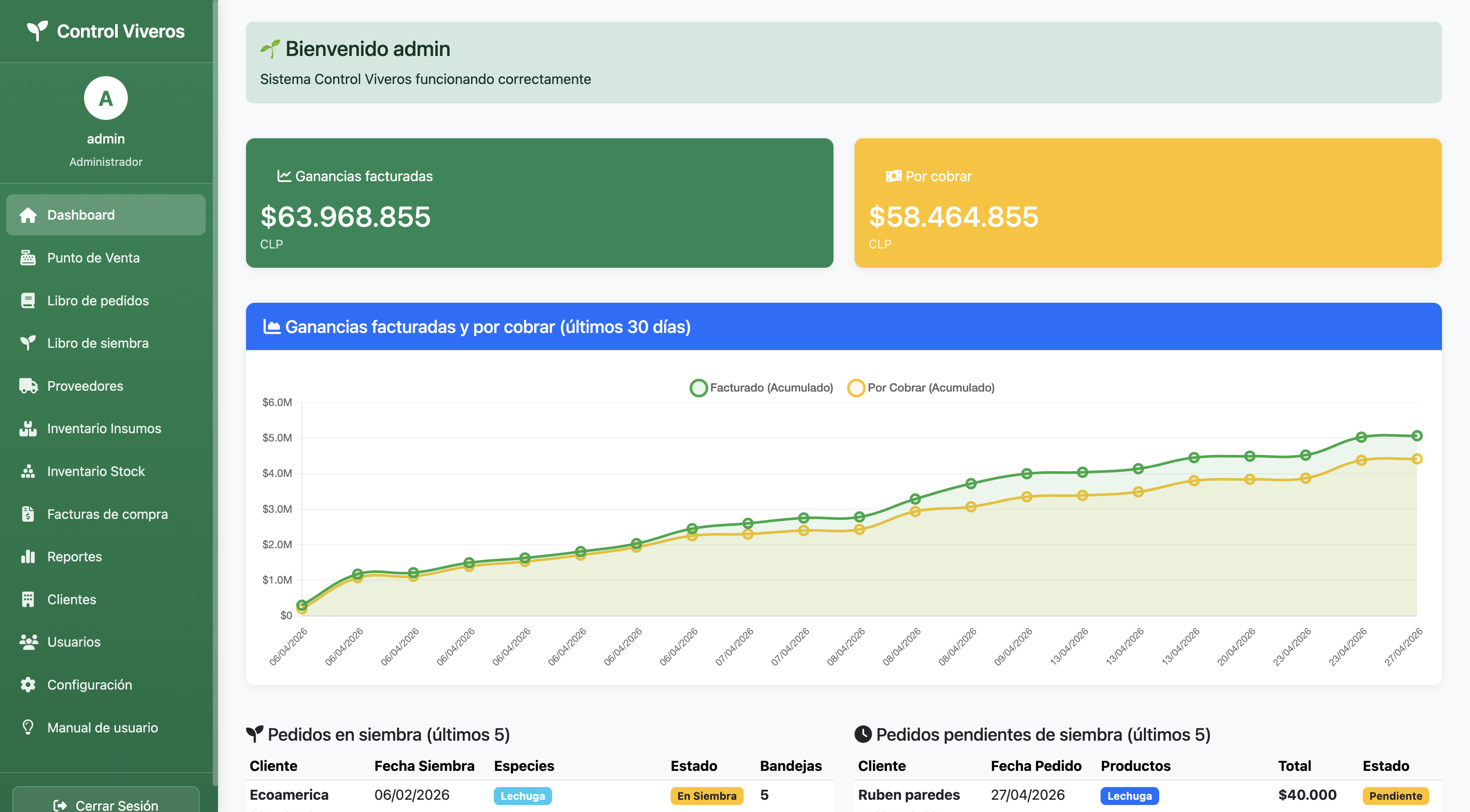The width and height of the screenshot is (1470, 812).
Task: Click the Libro de pedidos book icon
Action: click(28, 301)
